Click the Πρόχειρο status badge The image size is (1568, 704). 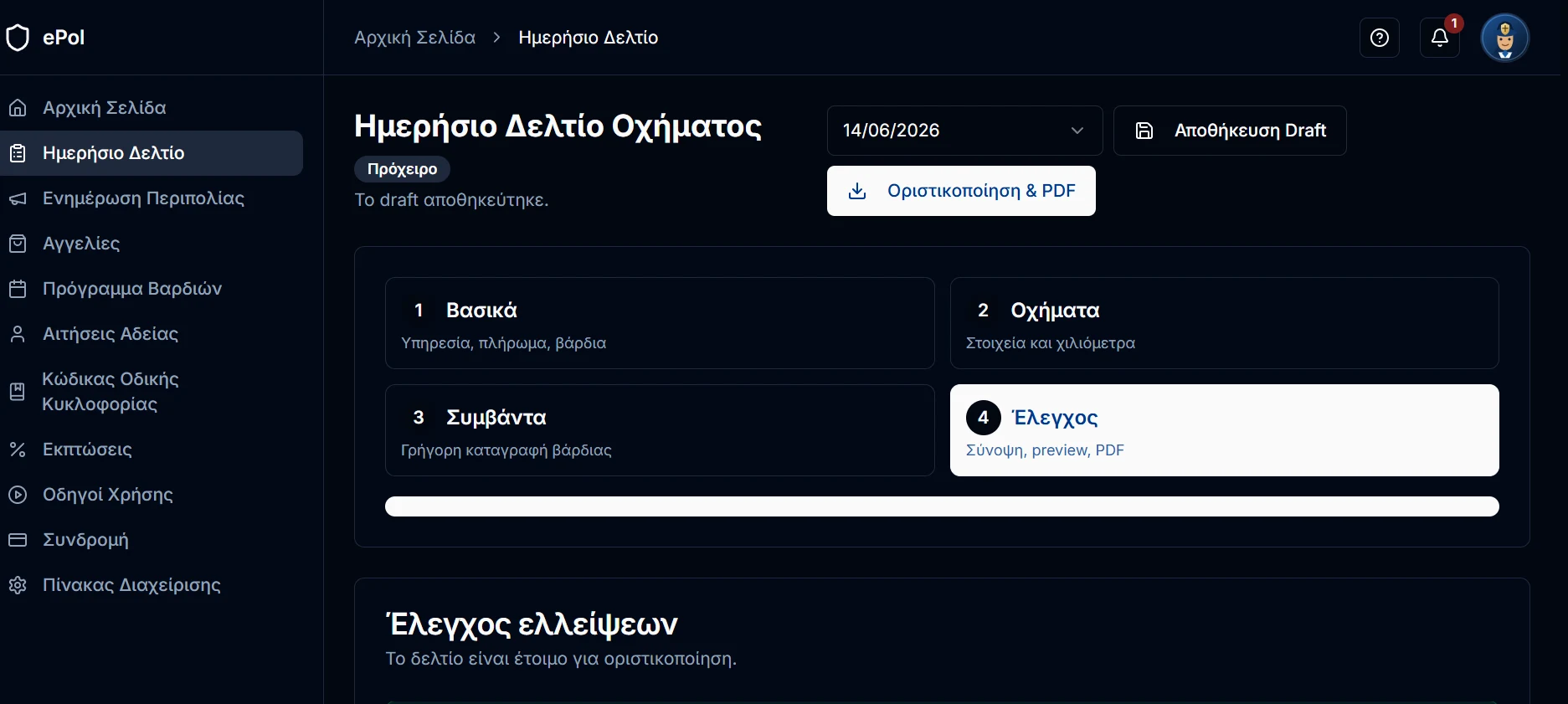coord(402,169)
